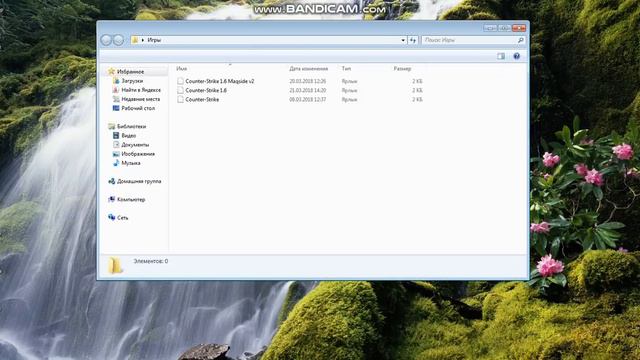Close the Игры Explorer window
Viewport: 640px width, 360px height.
coord(519,28)
